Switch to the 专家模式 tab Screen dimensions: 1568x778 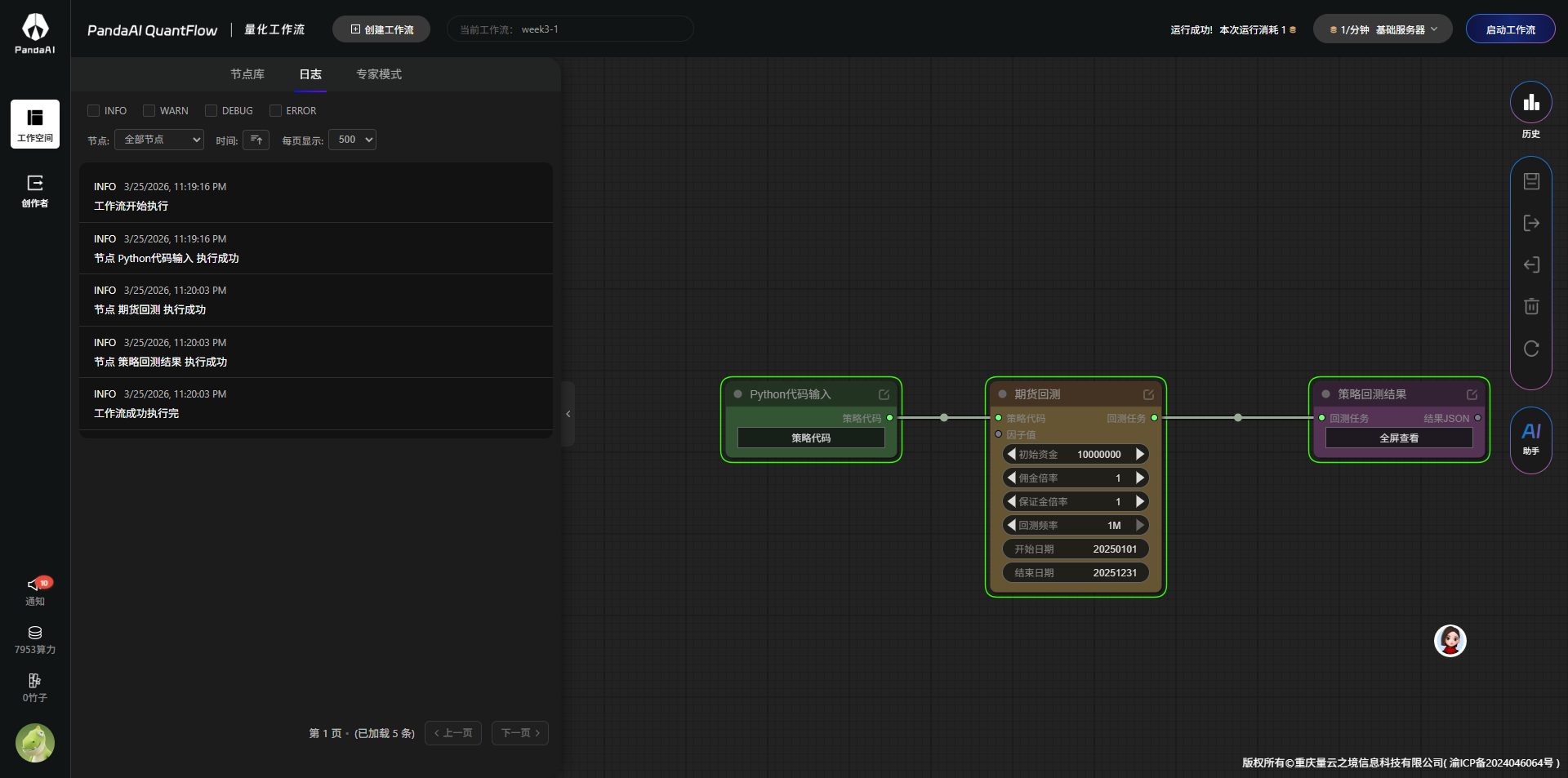click(x=378, y=74)
